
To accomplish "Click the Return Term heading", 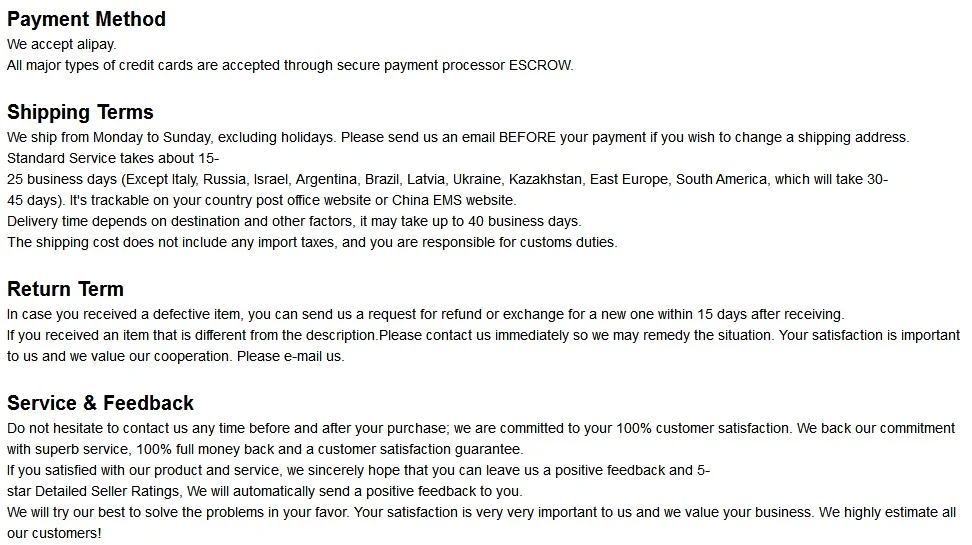I will [65, 289].
